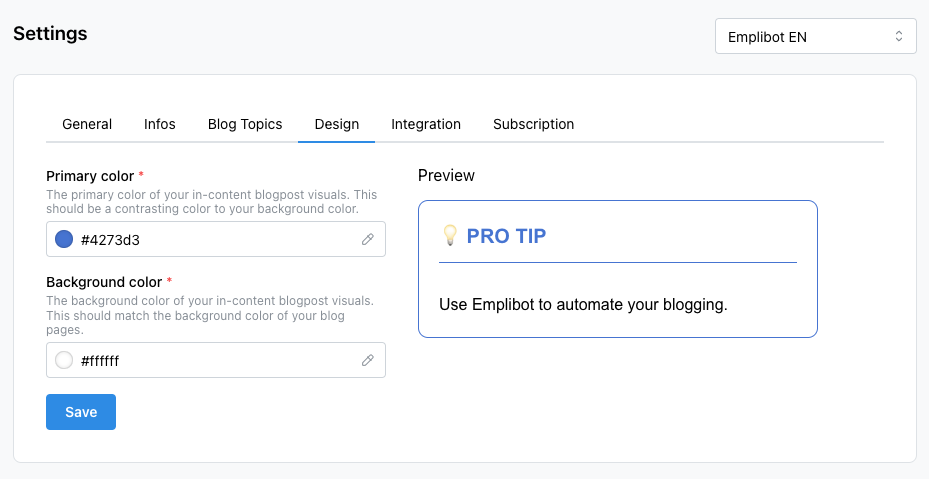Focus the #4273d3 primary color field
The height and width of the screenshot is (479, 929).
coord(216,239)
